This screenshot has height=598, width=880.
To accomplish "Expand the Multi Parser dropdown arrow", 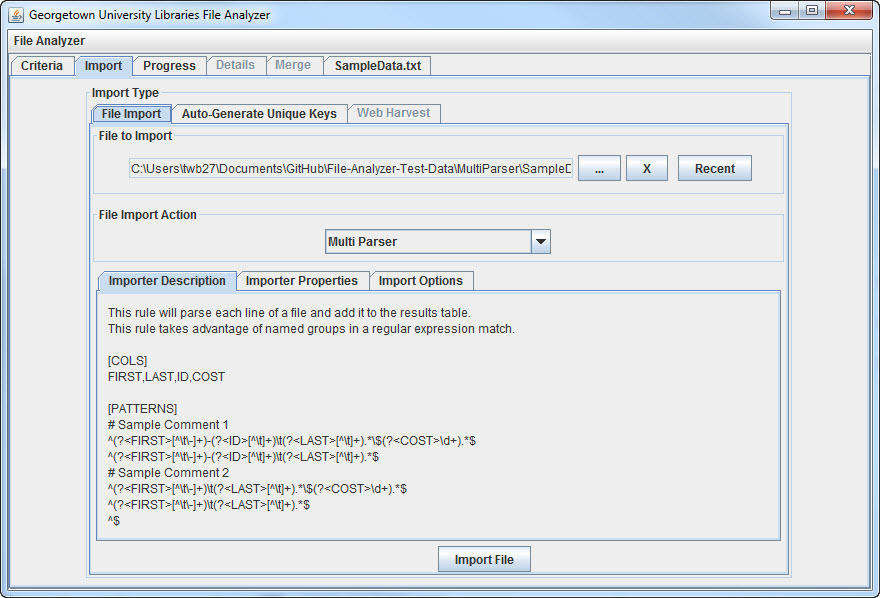I will coord(540,242).
